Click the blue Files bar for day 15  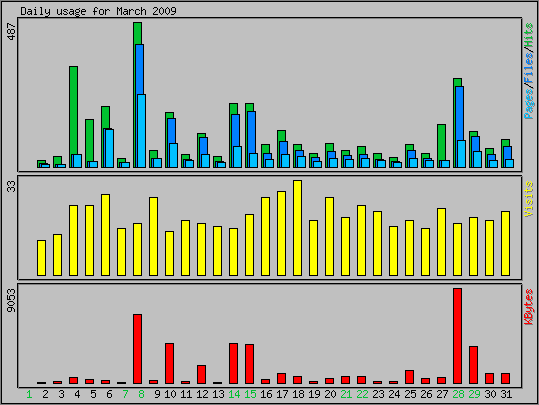pos(252,132)
